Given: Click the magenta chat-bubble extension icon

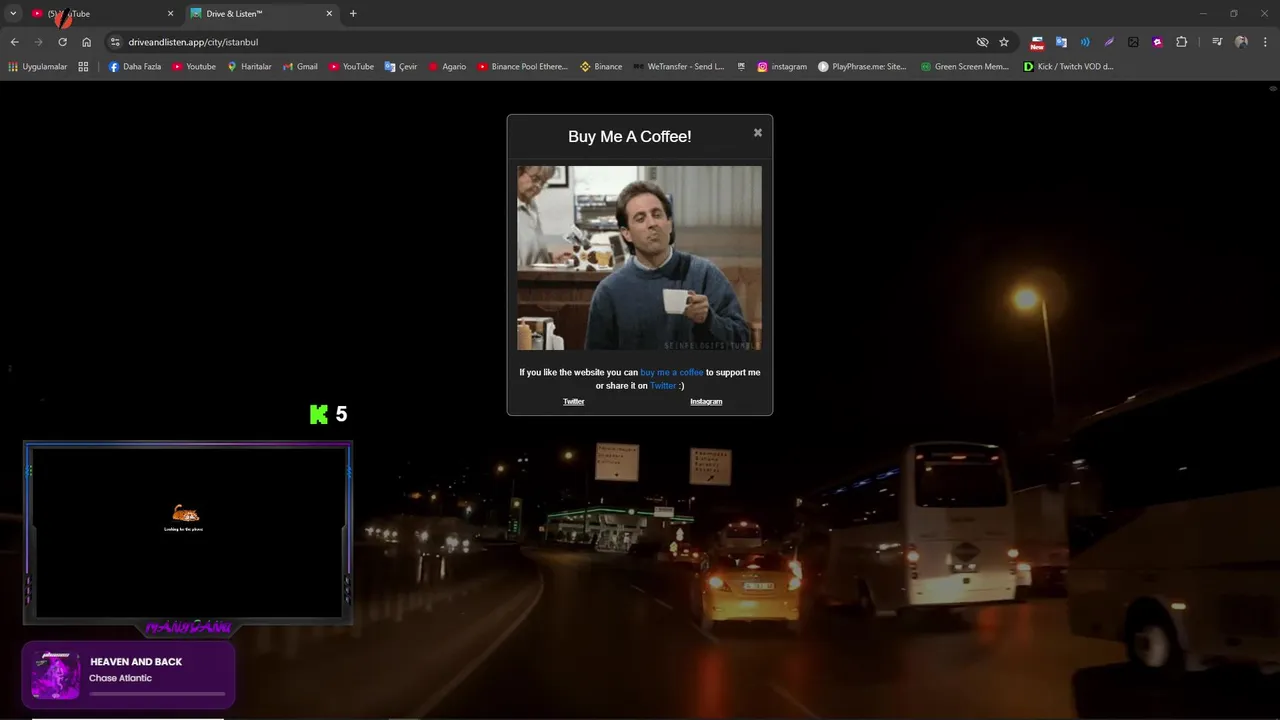Looking at the screenshot, I should pos(1157,42).
